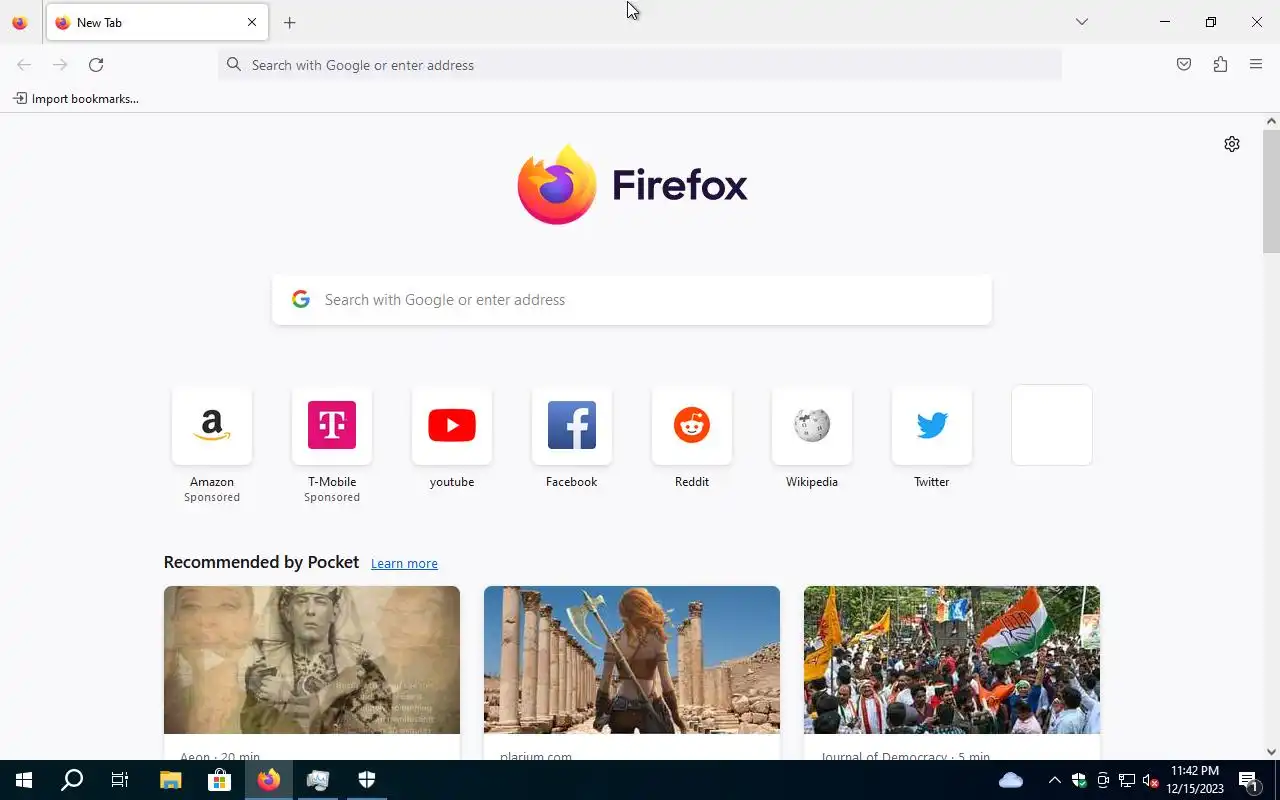Open Windows taskbar search

(72, 780)
